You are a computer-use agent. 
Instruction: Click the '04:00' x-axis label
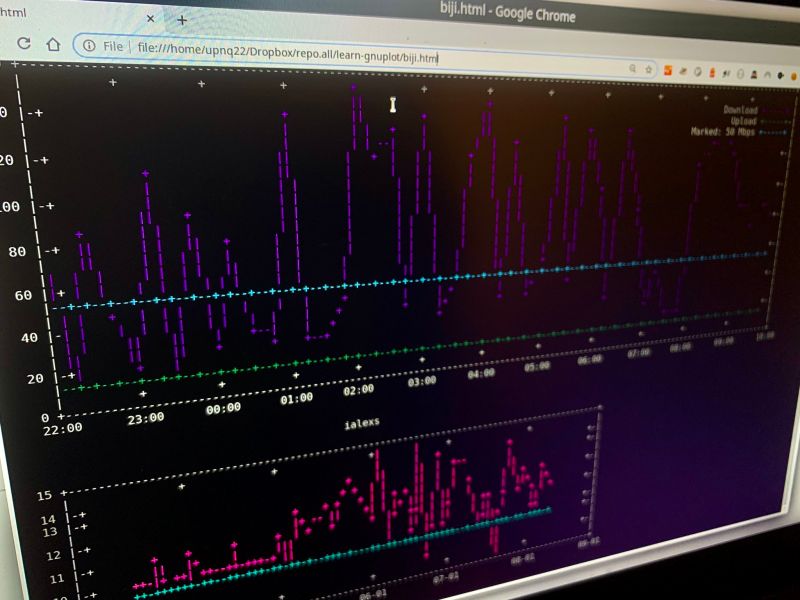click(481, 373)
